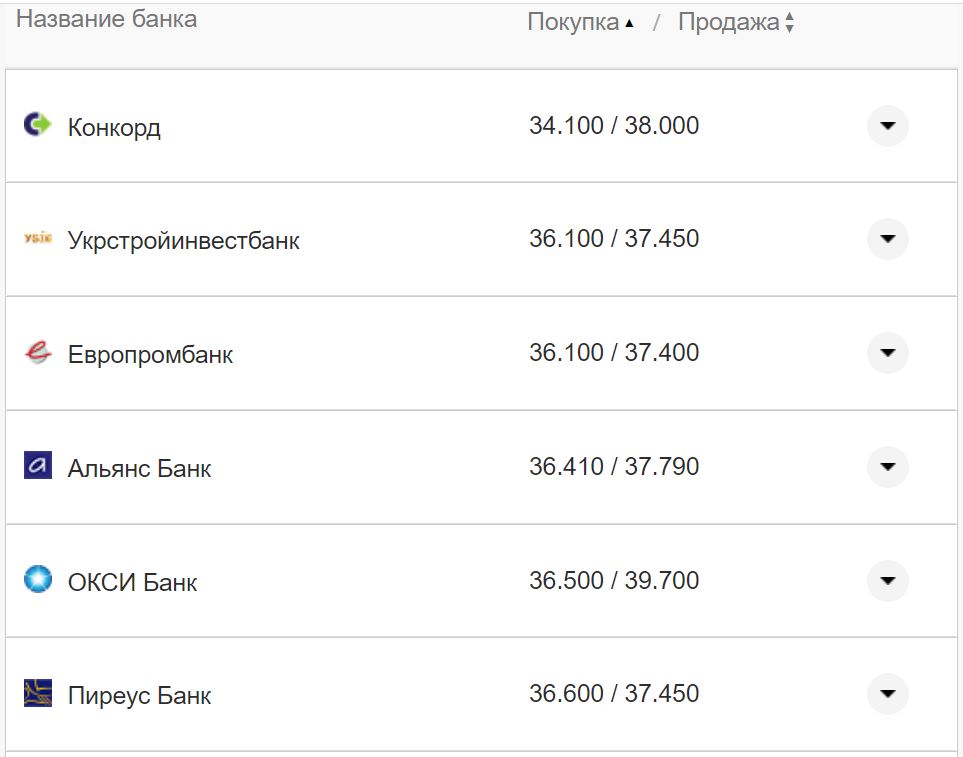Expand the Европромбанк row details
Viewport: 963px width, 757px height.
point(886,353)
